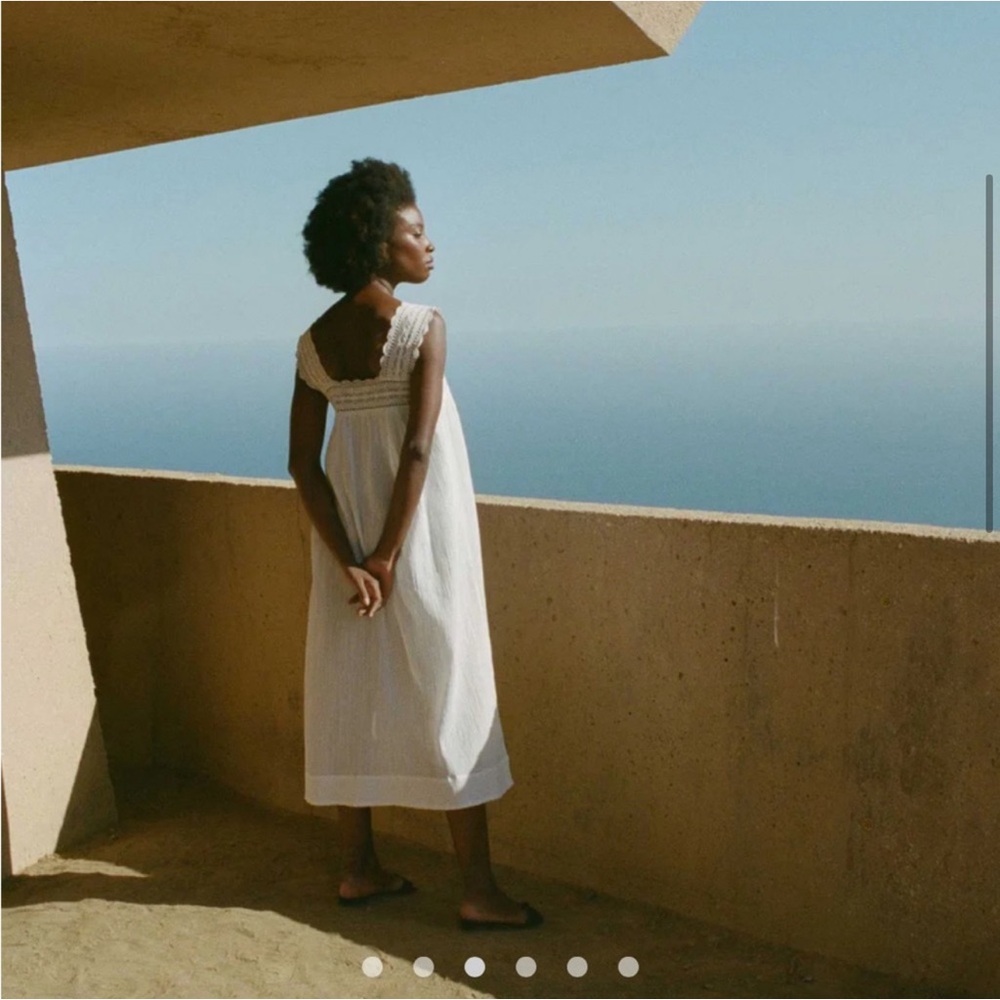
Task: Go to the first carousel slide dot
Action: (x=372, y=966)
